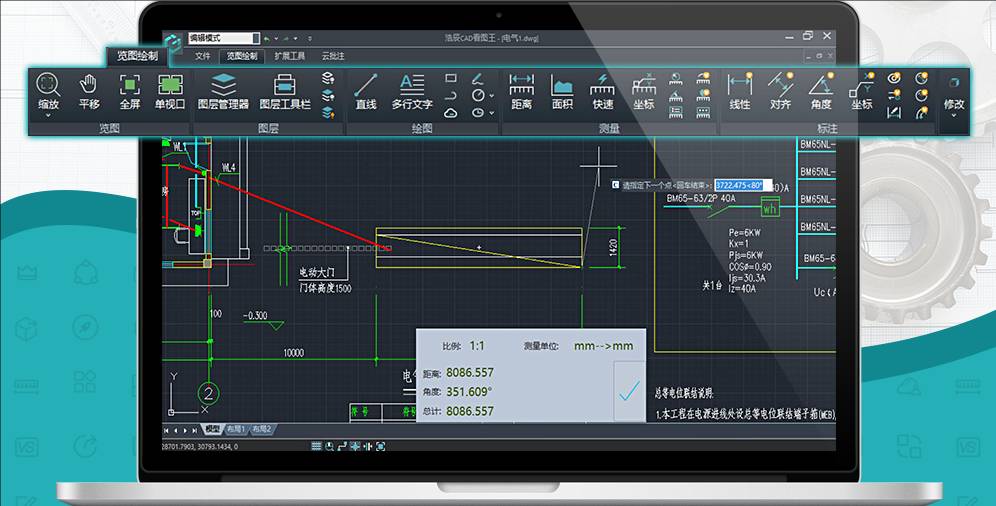Confirm measurement with the checkmark button

coord(629,392)
